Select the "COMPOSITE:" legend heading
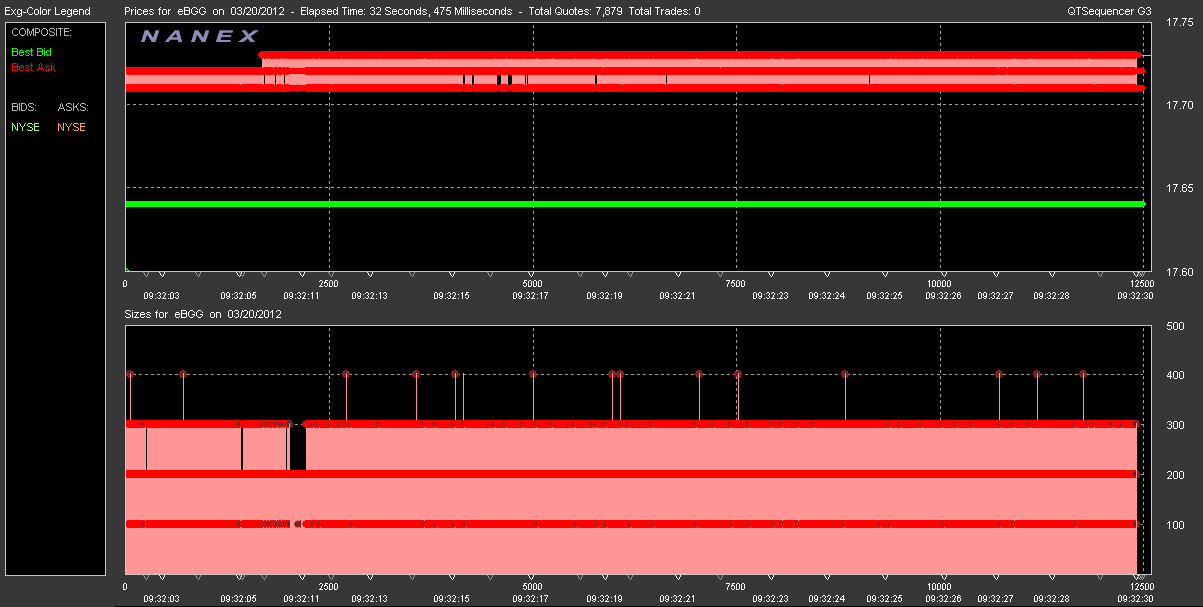 [x=41, y=32]
